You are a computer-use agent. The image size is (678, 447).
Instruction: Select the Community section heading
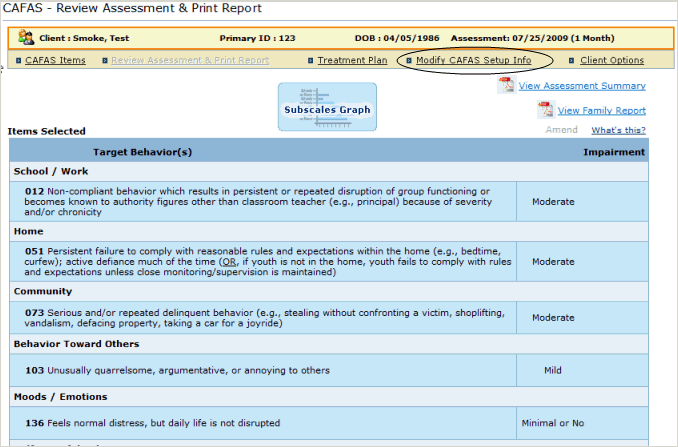(x=43, y=291)
